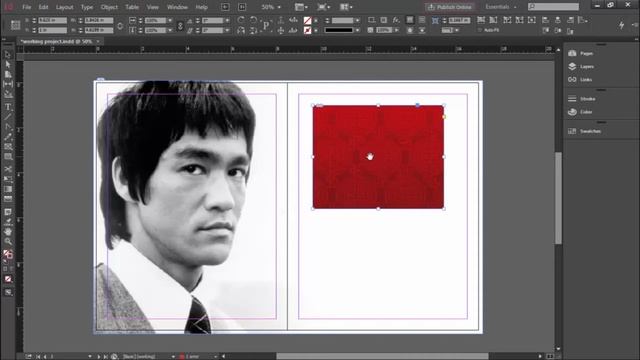Open the Essentials workspace switcher
The image size is (640, 360).
click(x=501, y=7)
